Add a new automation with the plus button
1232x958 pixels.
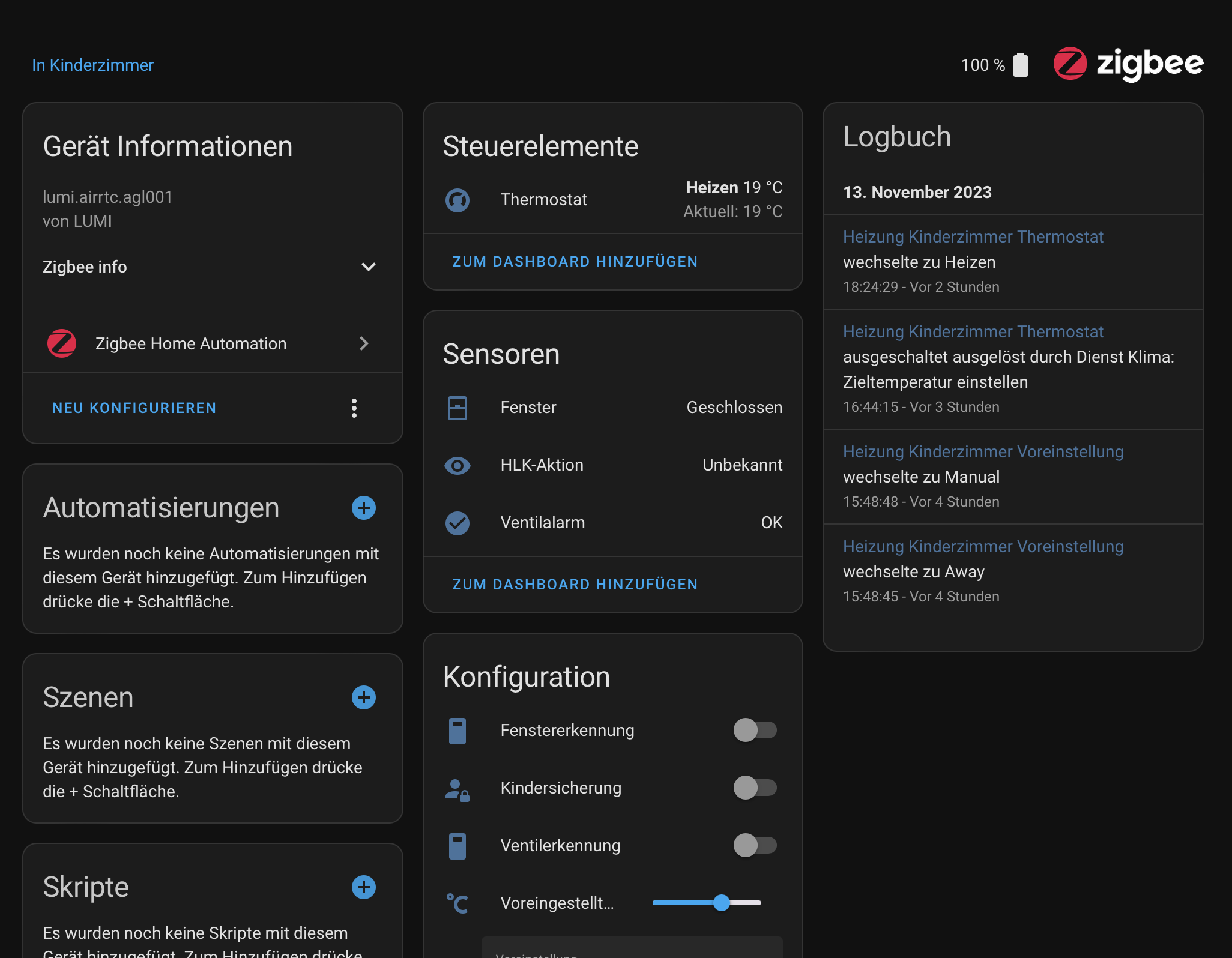[363, 508]
